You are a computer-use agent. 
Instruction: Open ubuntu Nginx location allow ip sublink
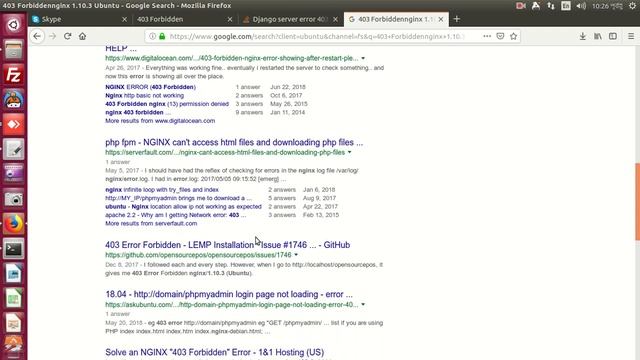(183, 207)
